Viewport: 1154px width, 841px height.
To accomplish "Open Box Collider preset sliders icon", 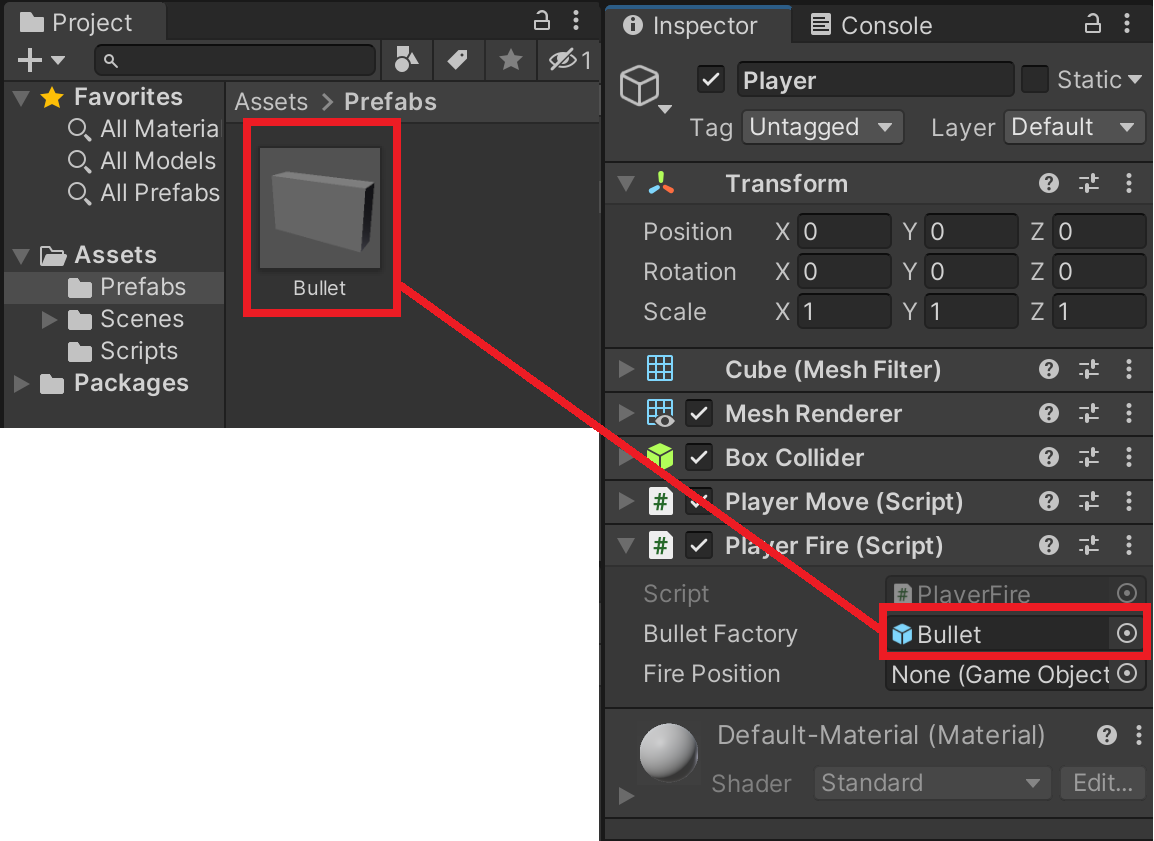I will point(1089,457).
